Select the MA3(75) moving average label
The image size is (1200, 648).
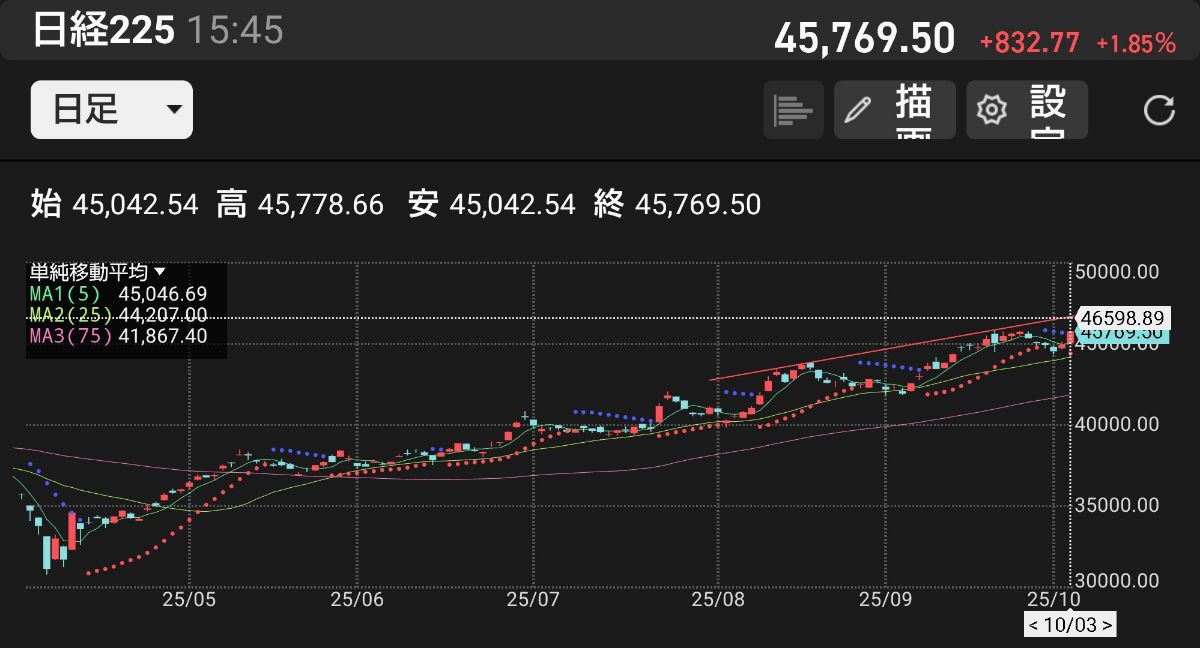70,336
